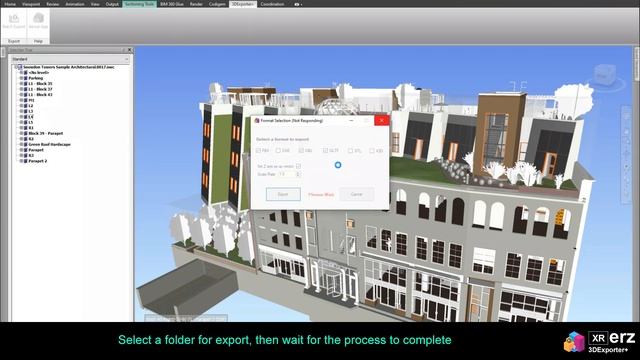Screen dimensions: 640x360
Task: Click the layer icon beside M1
Action: pyautogui.click(x=25, y=100)
